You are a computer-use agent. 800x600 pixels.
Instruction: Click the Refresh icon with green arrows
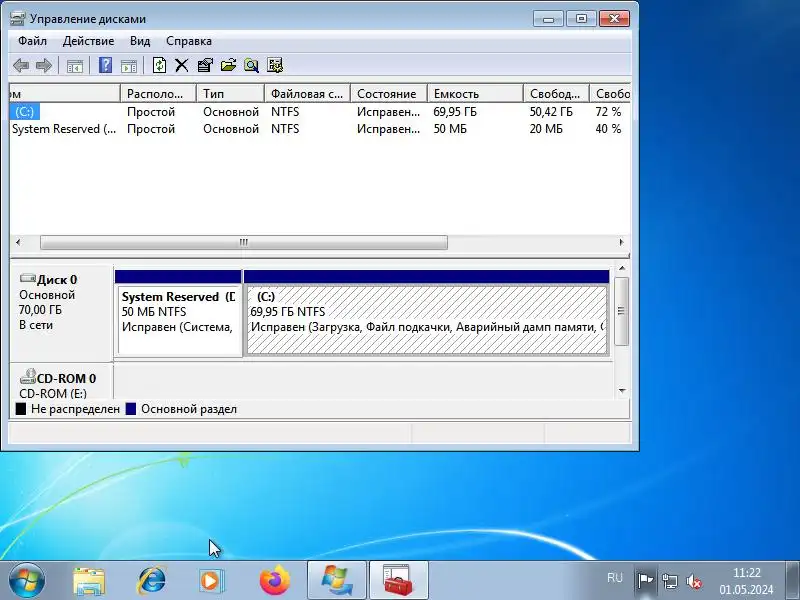(x=159, y=65)
